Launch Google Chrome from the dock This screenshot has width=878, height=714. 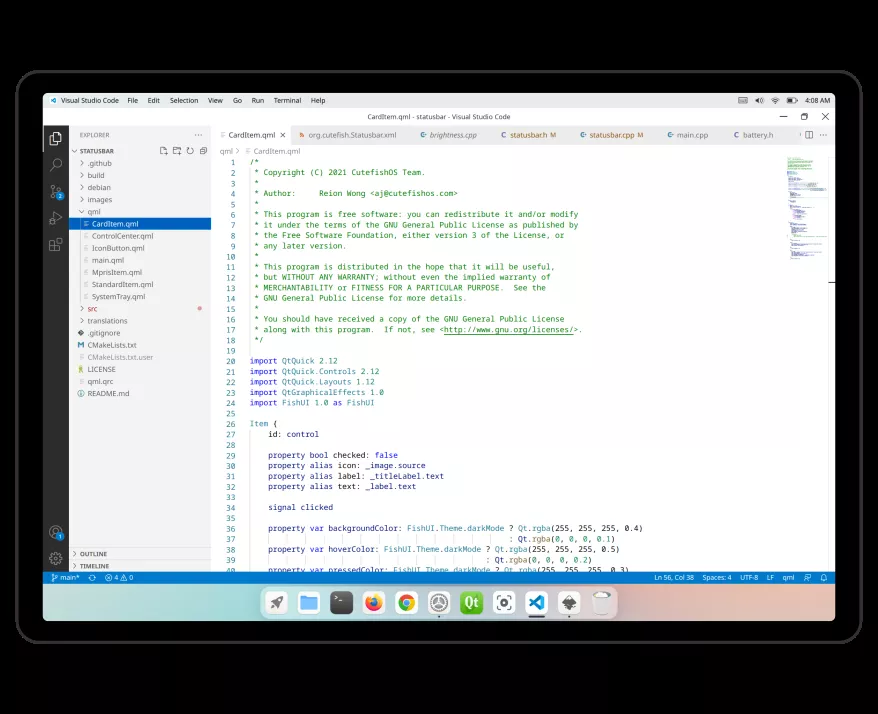[407, 603]
